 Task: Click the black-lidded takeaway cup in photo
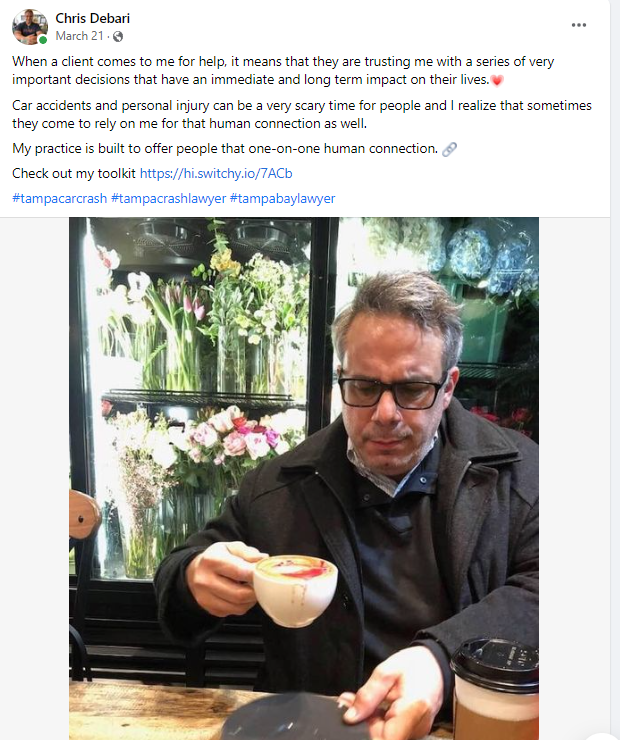click(x=494, y=689)
